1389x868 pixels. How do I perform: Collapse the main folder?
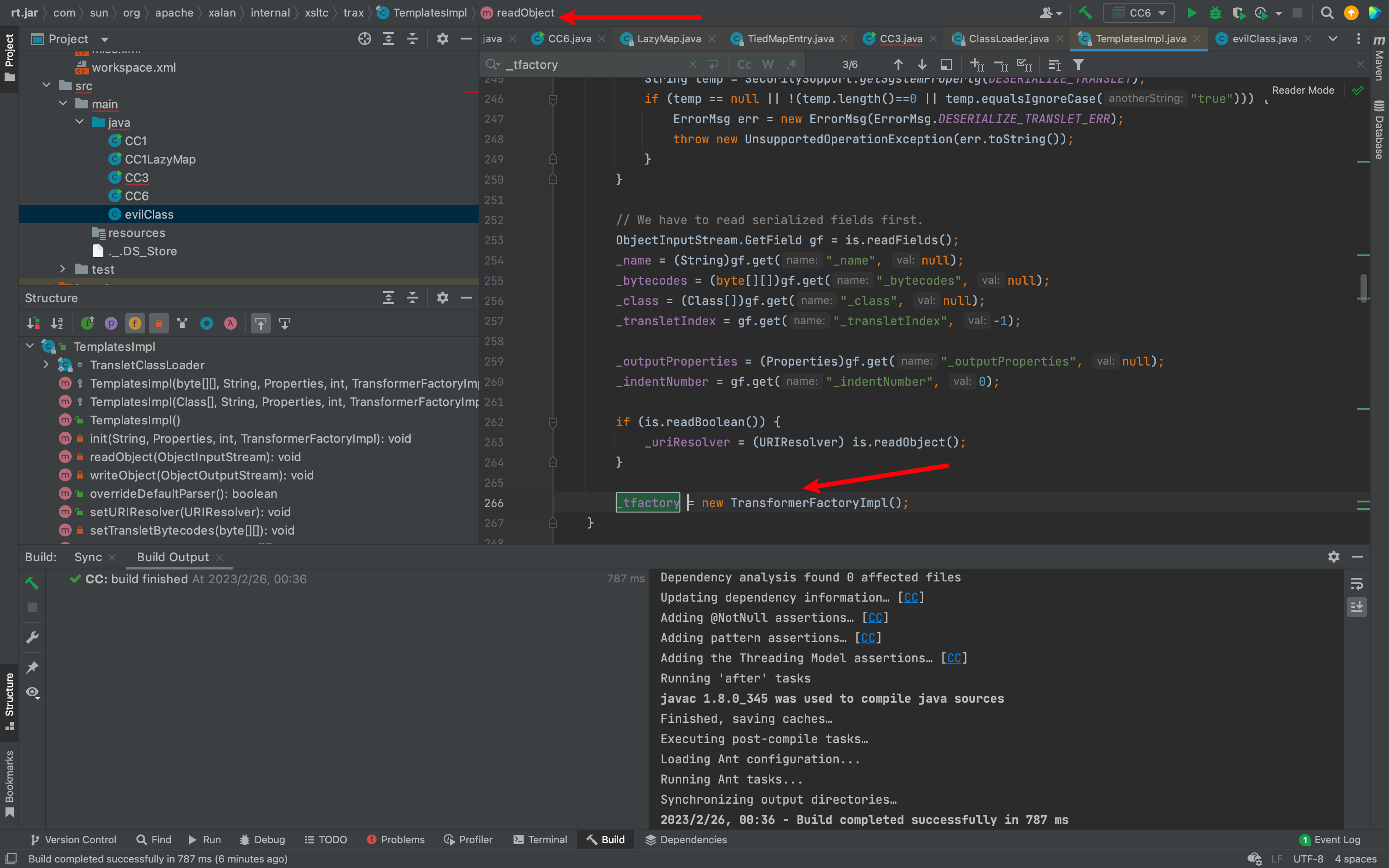pos(63,104)
